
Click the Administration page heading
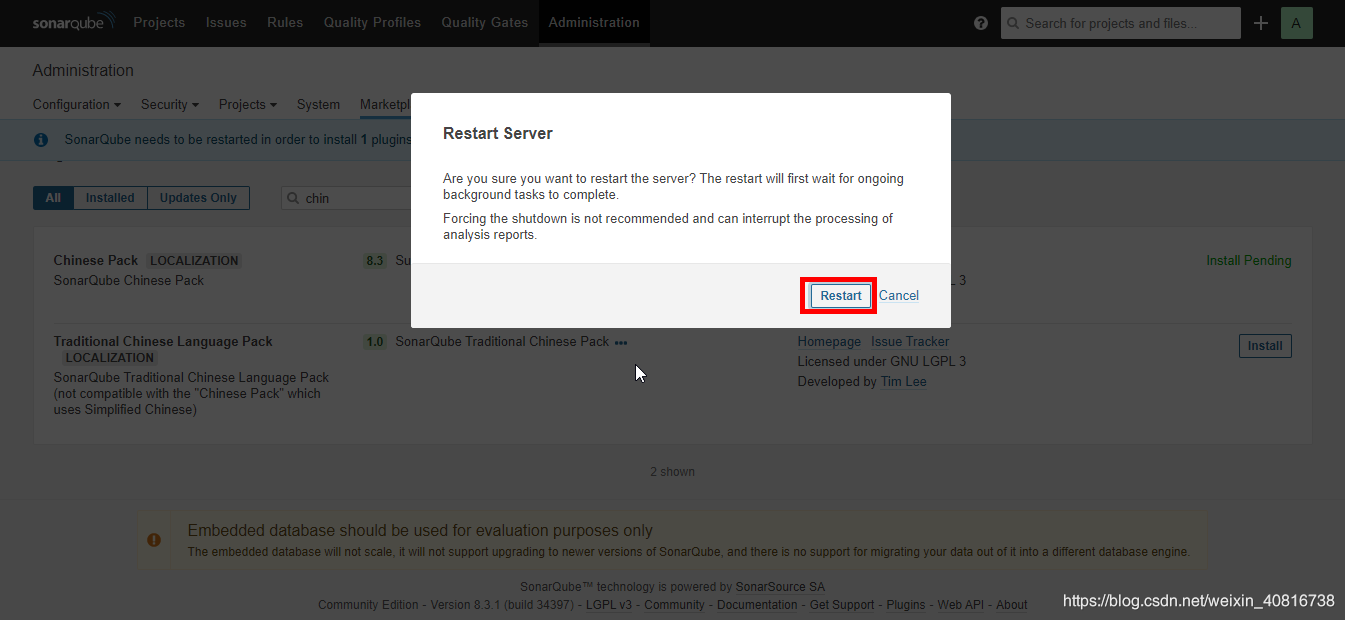coord(83,70)
